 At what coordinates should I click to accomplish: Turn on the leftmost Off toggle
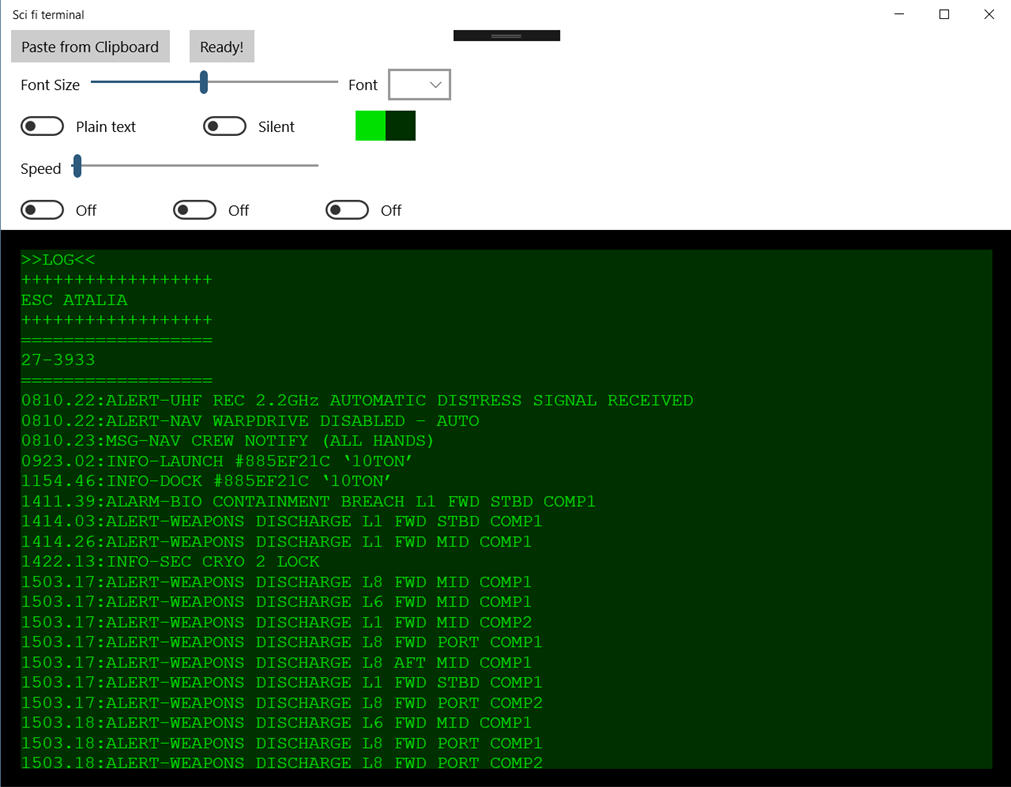(x=41, y=210)
